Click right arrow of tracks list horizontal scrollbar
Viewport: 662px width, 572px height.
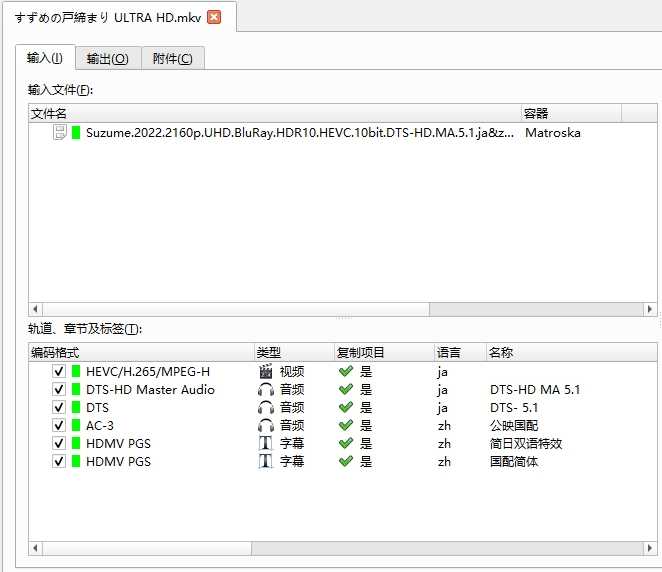[x=650, y=548]
